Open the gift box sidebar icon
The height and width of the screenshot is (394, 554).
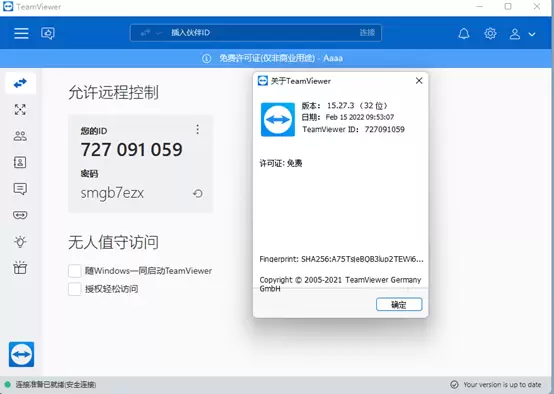pos(20,268)
